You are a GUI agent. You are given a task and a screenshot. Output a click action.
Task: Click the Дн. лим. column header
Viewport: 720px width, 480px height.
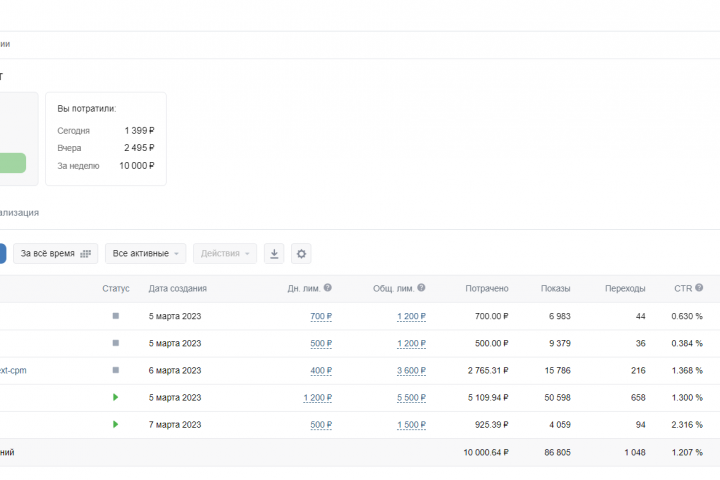[x=304, y=288]
